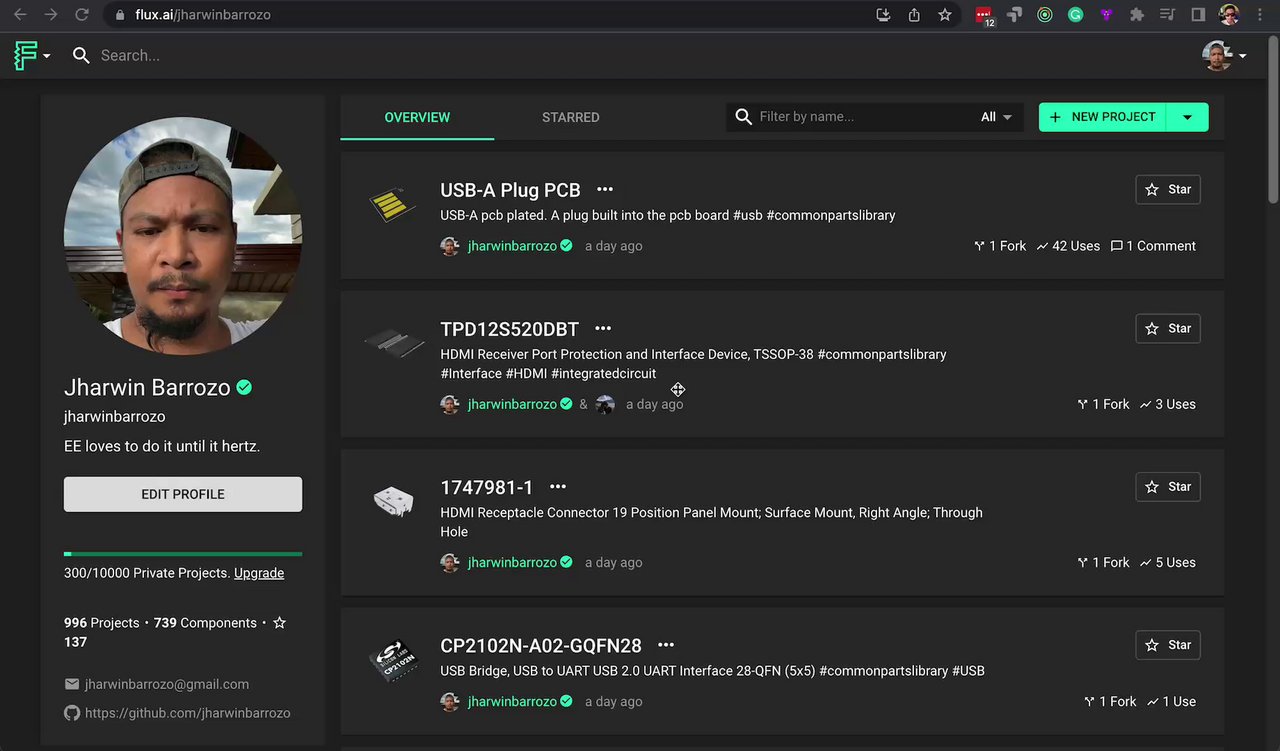Click the browser address bar URL
Image resolution: width=1280 pixels, height=751 pixels.
coord(203,15)
